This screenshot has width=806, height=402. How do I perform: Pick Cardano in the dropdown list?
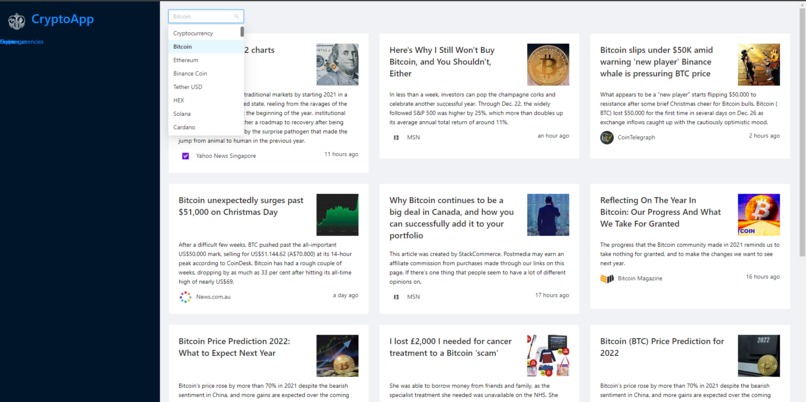coord(205,127)
